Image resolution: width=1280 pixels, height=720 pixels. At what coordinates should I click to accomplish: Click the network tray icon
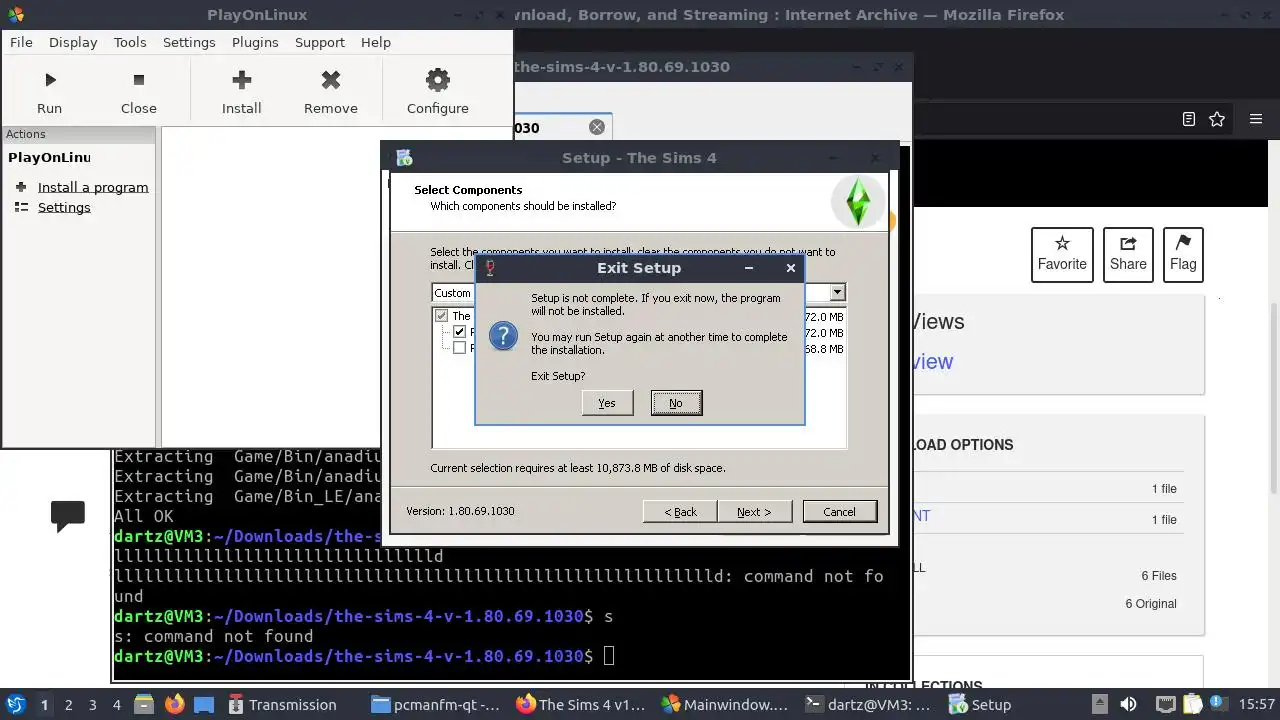(1164, 704)
